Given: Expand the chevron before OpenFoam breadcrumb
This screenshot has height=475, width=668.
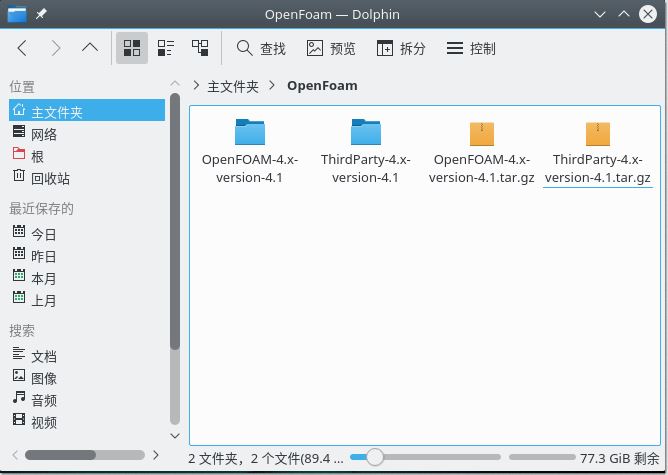Looking at the screenshot, I should (x=272, y=86).
